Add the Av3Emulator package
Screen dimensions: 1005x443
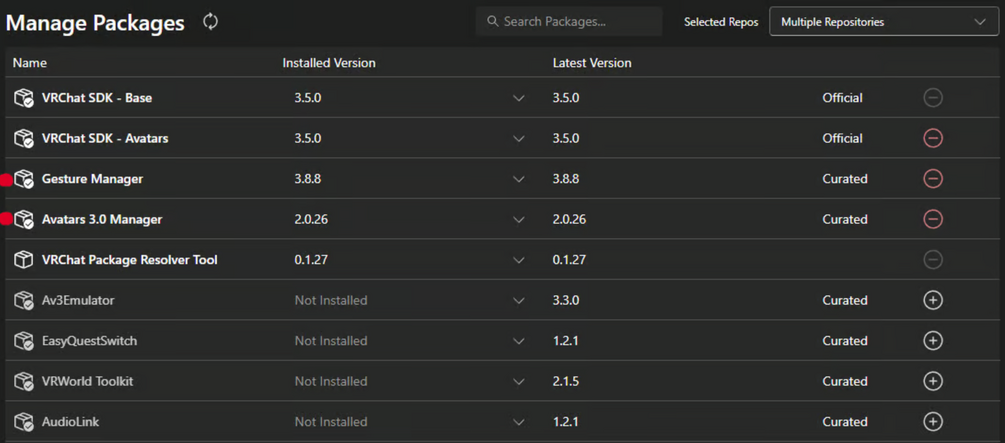[933, 300]
